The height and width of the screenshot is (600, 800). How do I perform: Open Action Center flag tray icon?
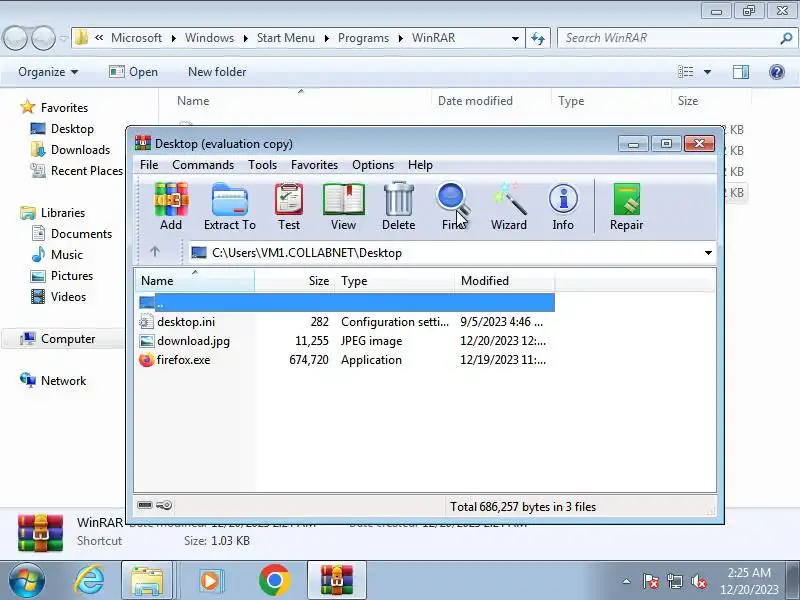click(x=650, y=581)
